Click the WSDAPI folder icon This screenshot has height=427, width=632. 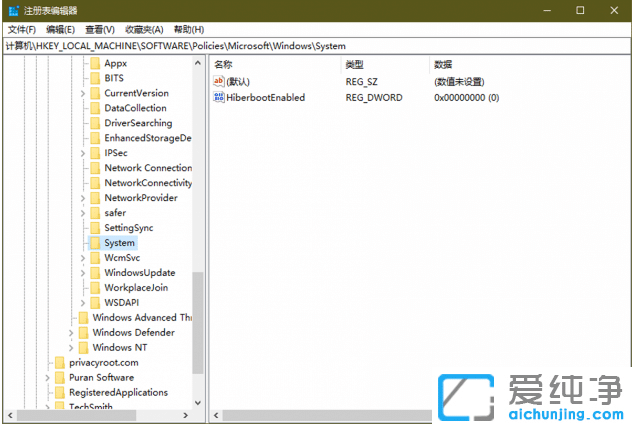[x=95, y=302]
